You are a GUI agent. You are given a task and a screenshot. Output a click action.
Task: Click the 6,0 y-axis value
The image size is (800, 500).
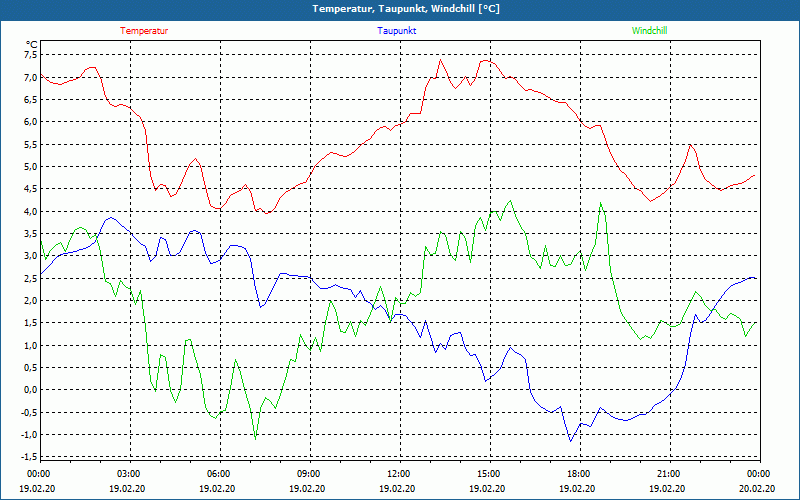[31, 121]
